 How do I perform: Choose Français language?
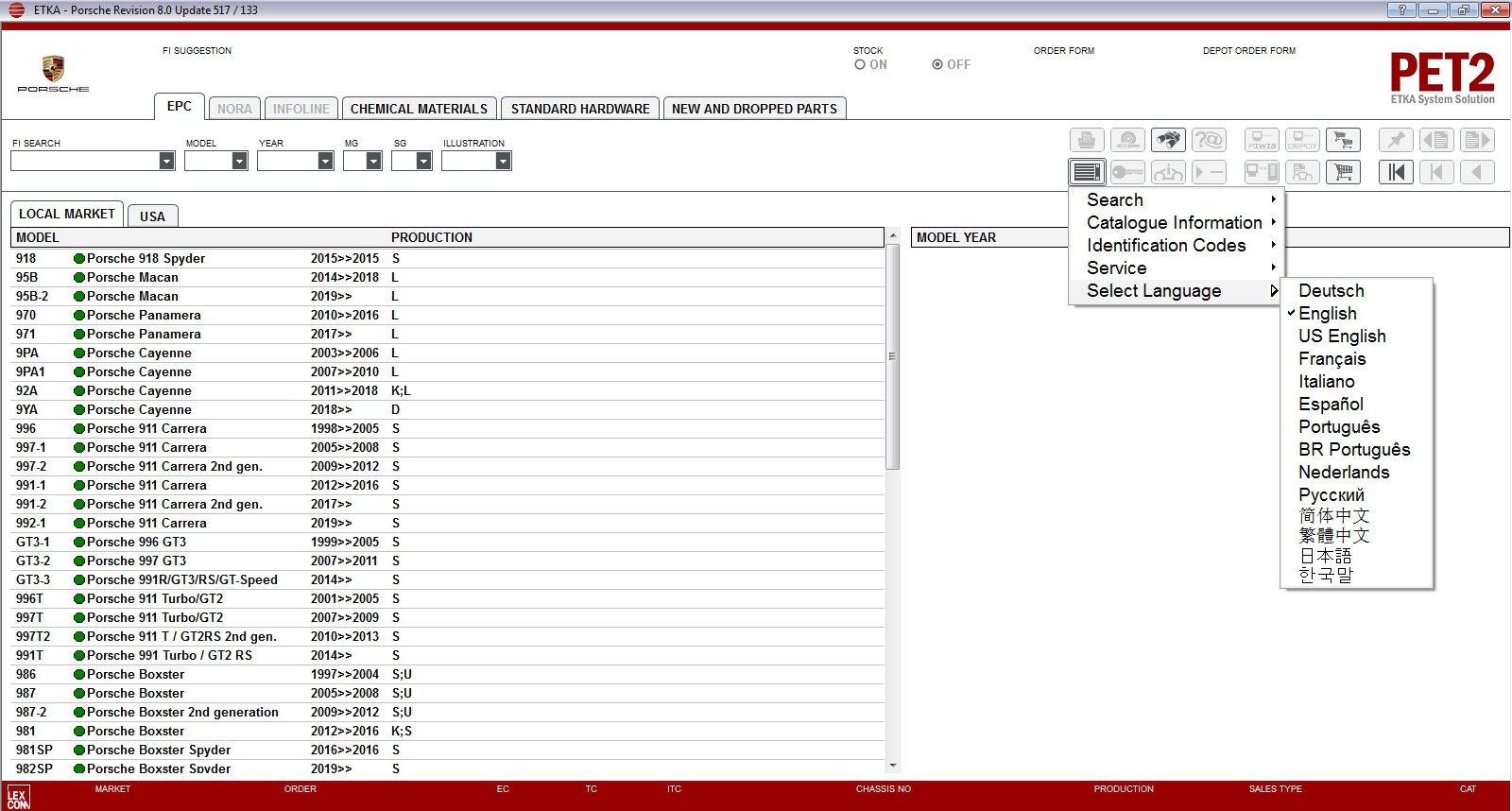coord(1357,359)
